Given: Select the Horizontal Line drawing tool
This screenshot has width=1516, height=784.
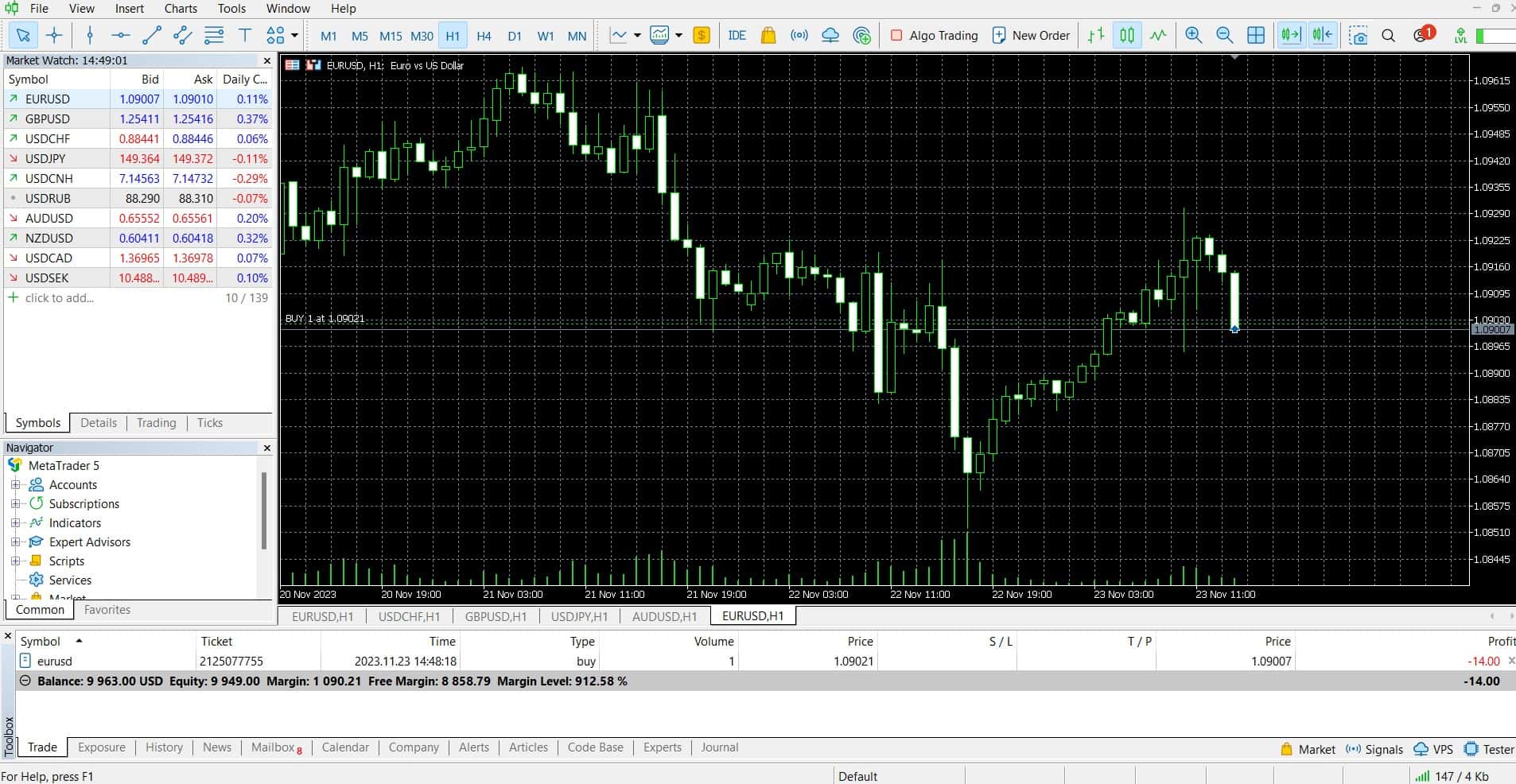Looking at the screenshot, I should pos(119,36).
